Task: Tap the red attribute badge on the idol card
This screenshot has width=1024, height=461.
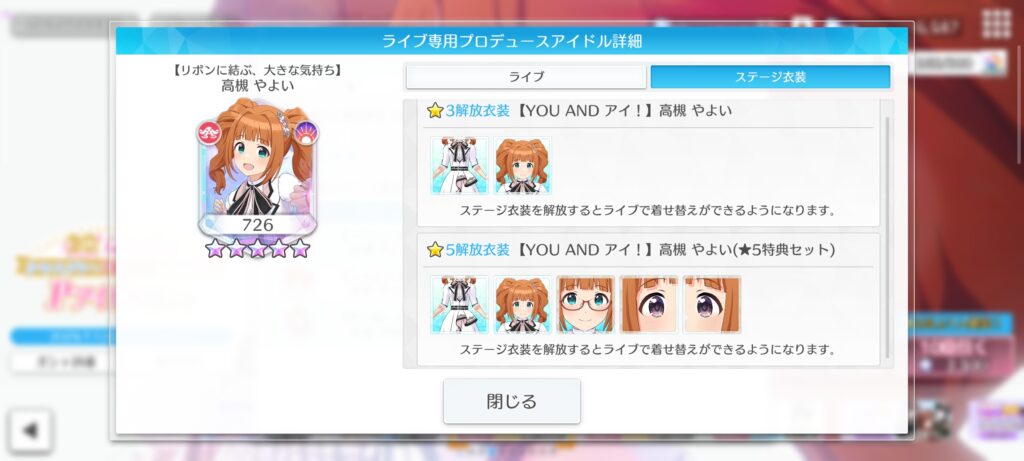Action: pyautogui.click(x=210, y=133)
